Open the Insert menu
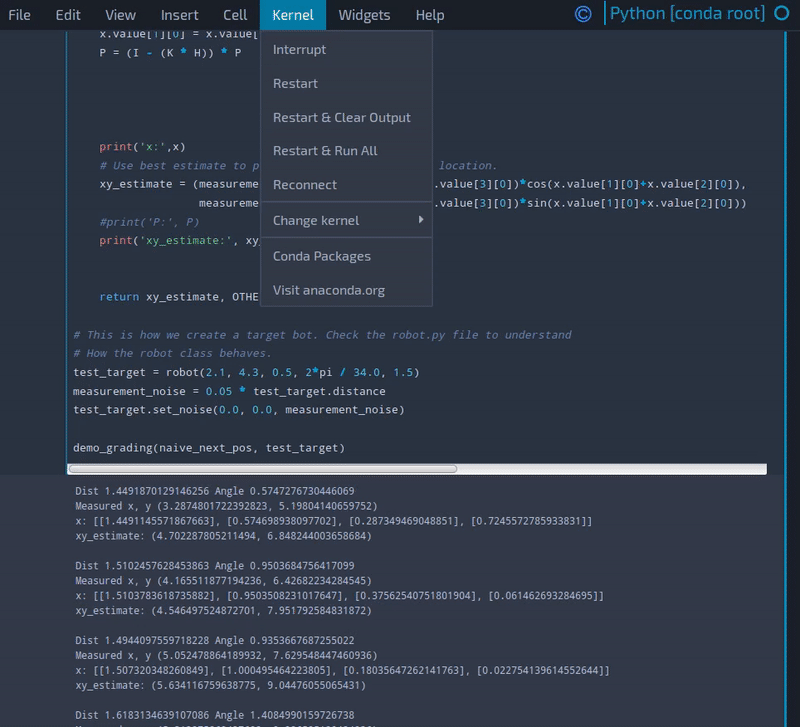Screen dimensions: 800x727 click(x=180, y=15)
